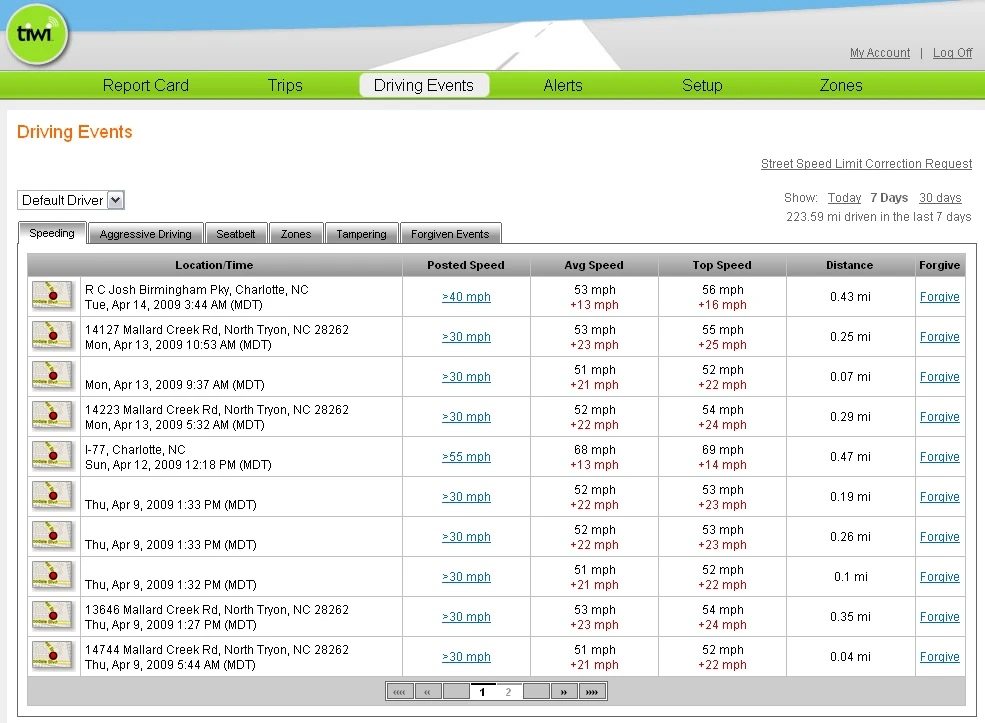Click the Driving Events page heading

[75, 132]
